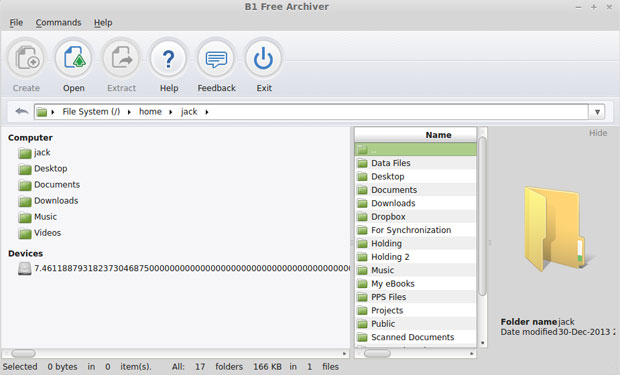The width and height of the screenshot is (620, 375).
Task: Open Help via question mark icon
Action: (169, 59)
